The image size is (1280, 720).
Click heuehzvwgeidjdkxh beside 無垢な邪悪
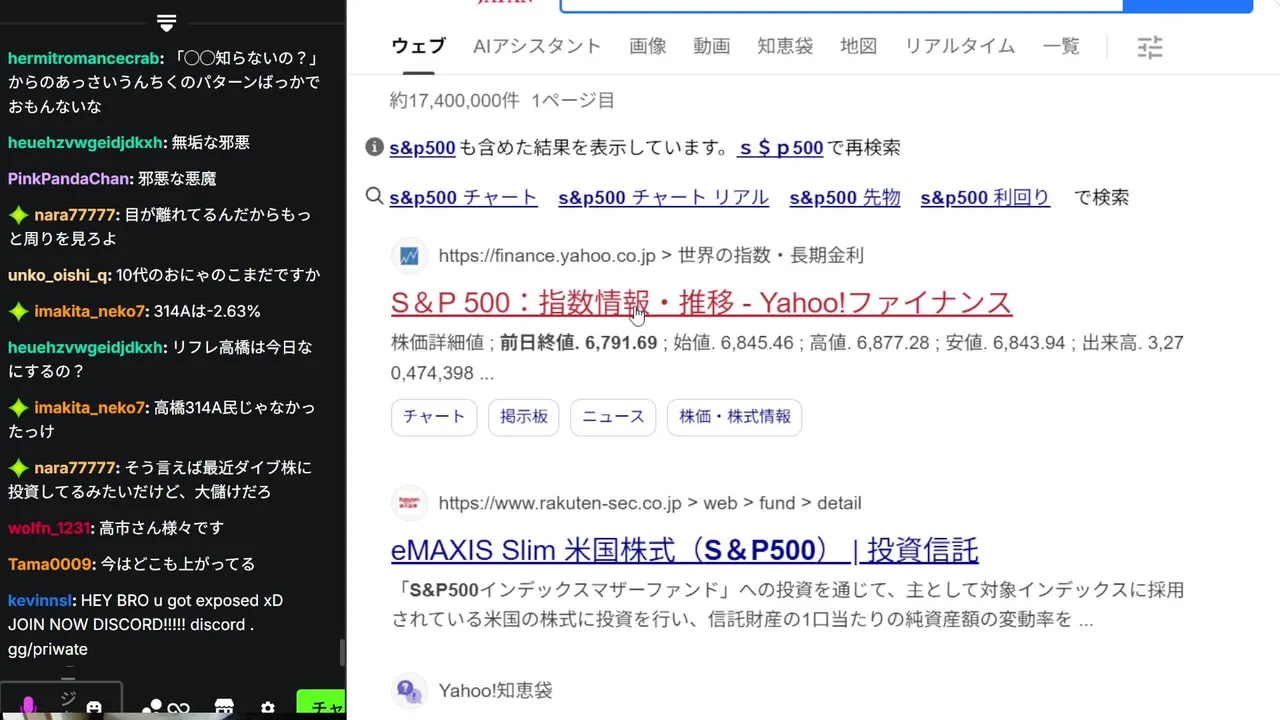pos(85,143)
